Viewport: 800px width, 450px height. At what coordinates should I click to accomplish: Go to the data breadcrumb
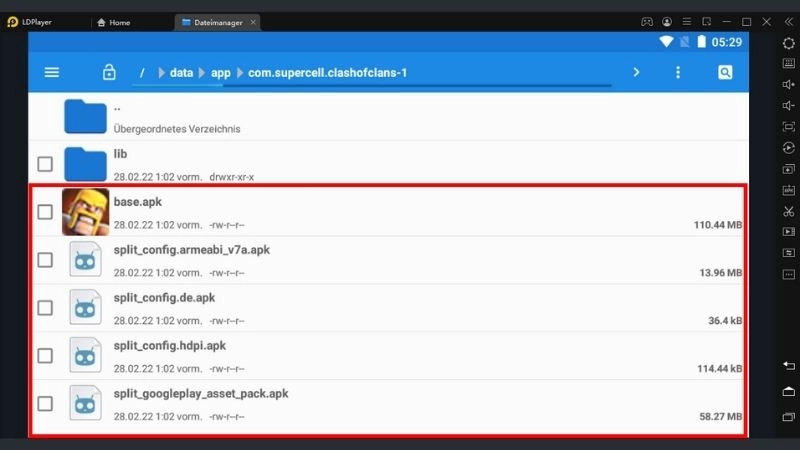click(x=181, y=73)
